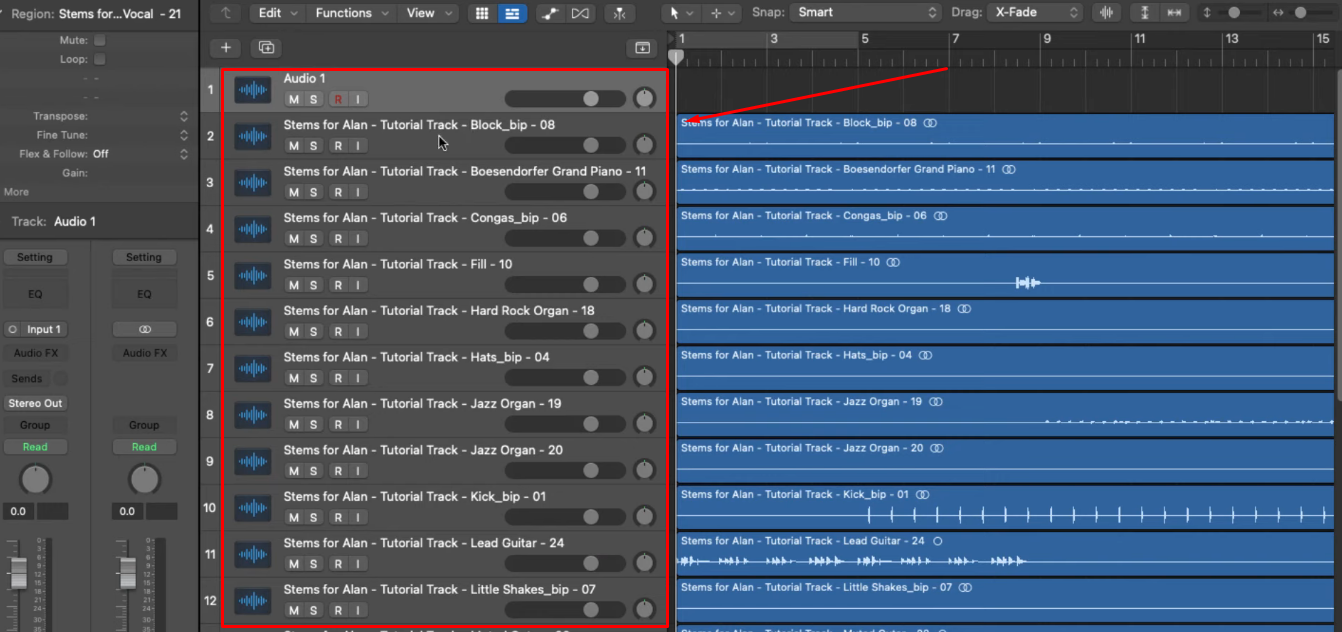
Task: Click loop icon on Block_bip - 08 region
Action: tap(930, 123)
